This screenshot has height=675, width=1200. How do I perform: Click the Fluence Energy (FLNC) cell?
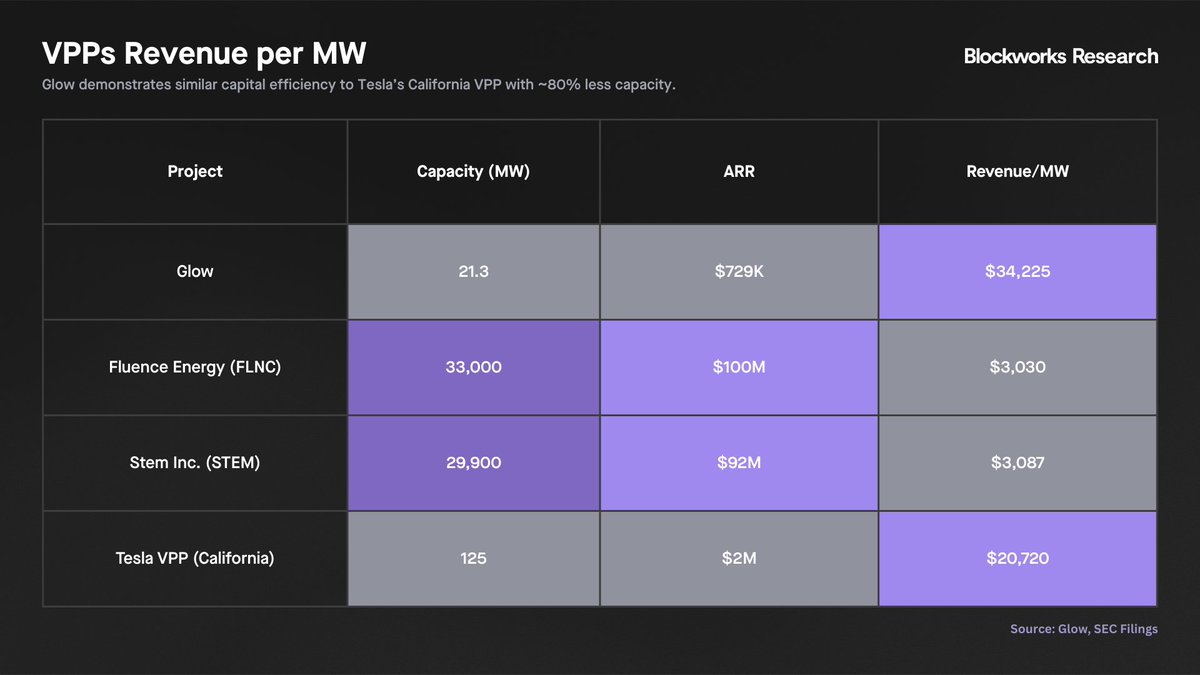[x=195, y=367]
